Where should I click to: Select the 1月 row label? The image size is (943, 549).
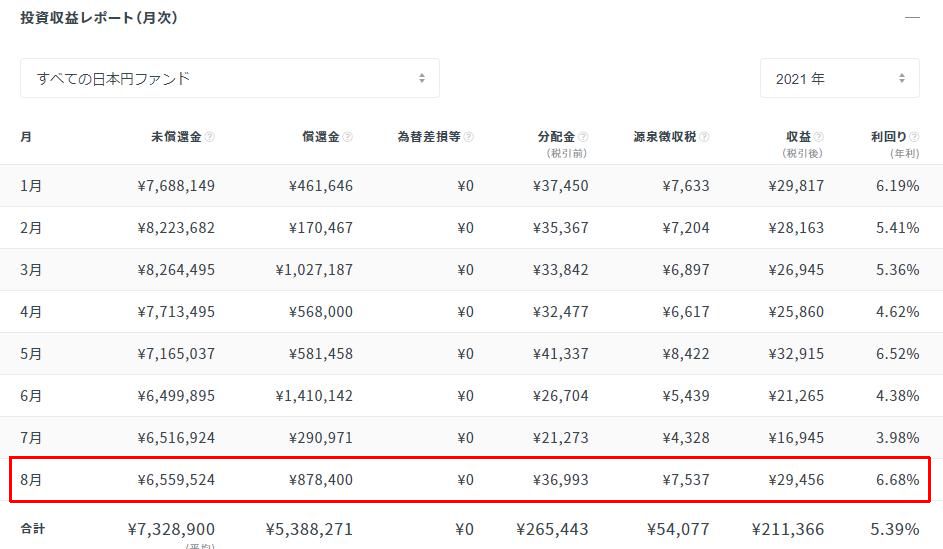(x=31, y=186)
